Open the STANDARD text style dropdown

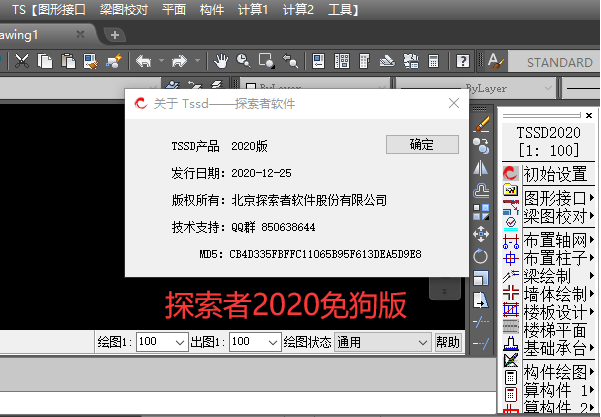click(554, 62)
